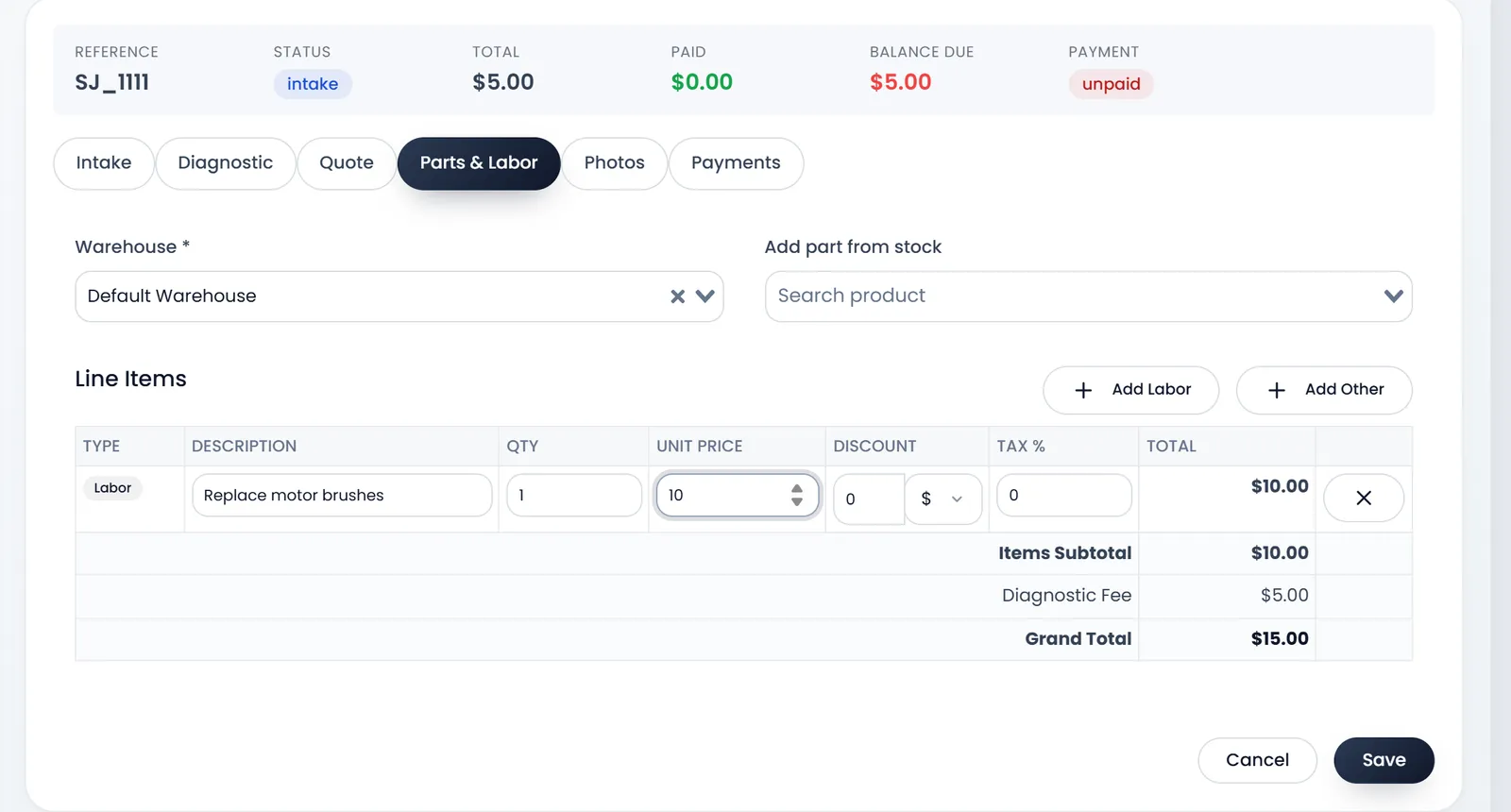Click the Default Warehouse selected value
Image resolution: width=1511 pixels, height=812 pixels.
pyautogui.click(x=172, y=296)
